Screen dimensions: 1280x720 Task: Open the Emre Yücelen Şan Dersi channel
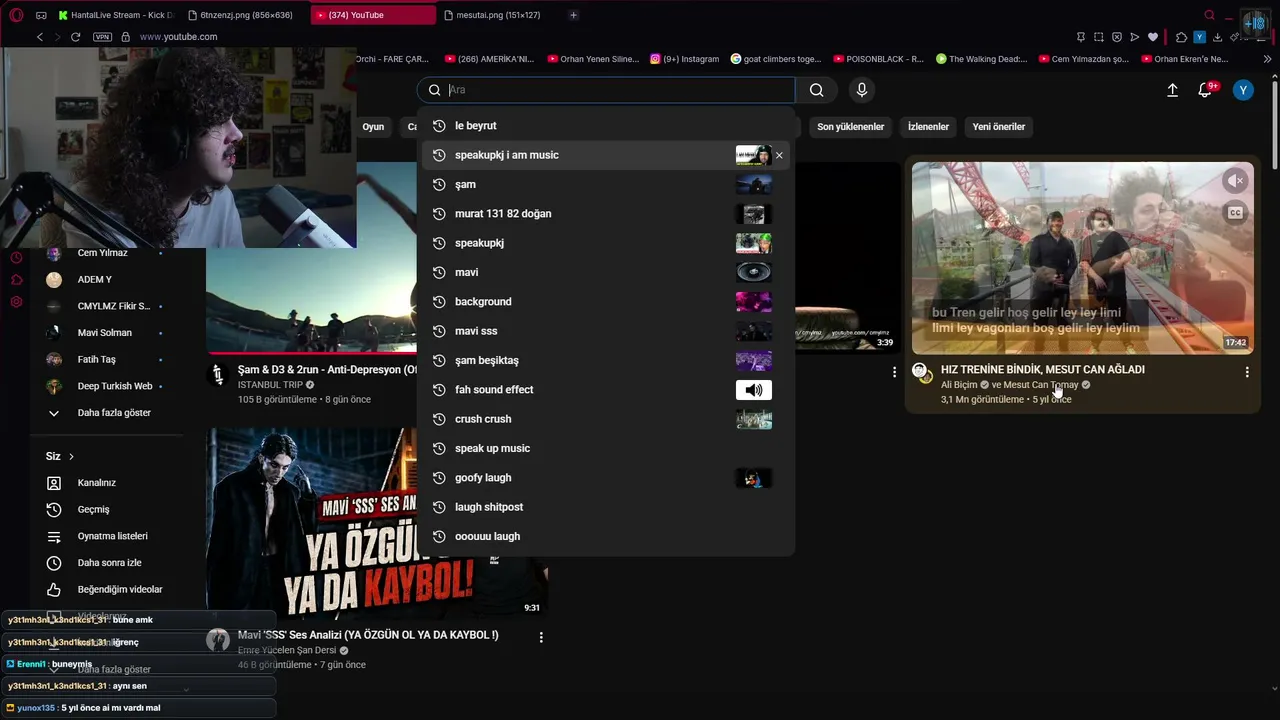[287, 650]
